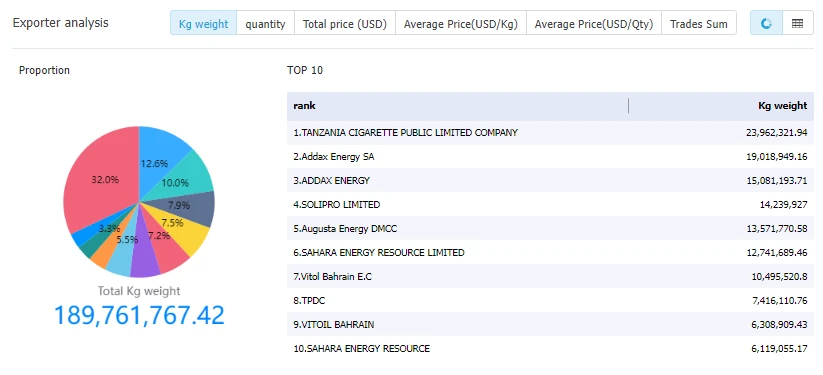Select the TPDC row

point(550,301)
